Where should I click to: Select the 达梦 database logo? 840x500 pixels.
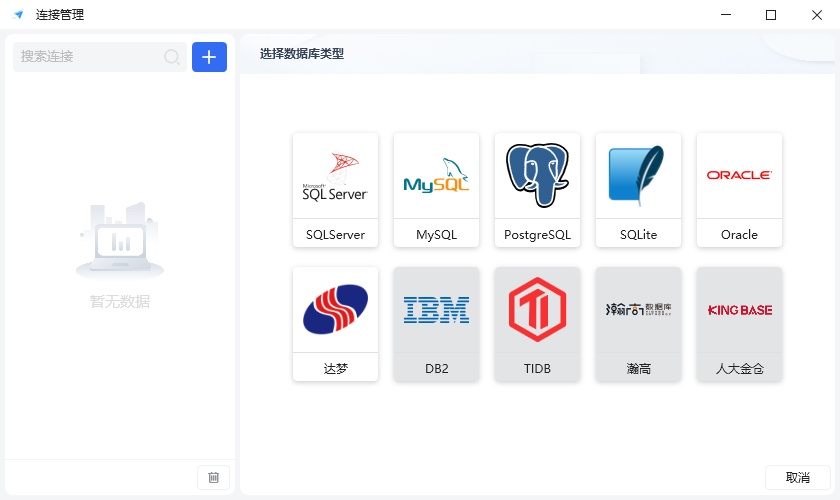335,309
